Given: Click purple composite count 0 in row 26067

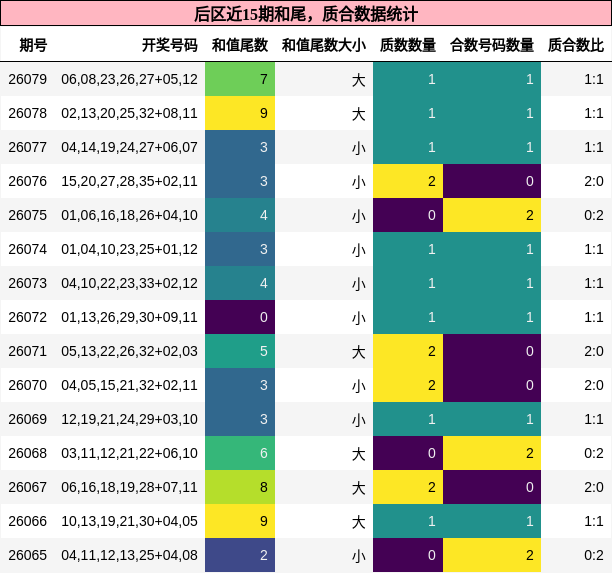Looking at the screenshot, I should (x=492, y=487).
